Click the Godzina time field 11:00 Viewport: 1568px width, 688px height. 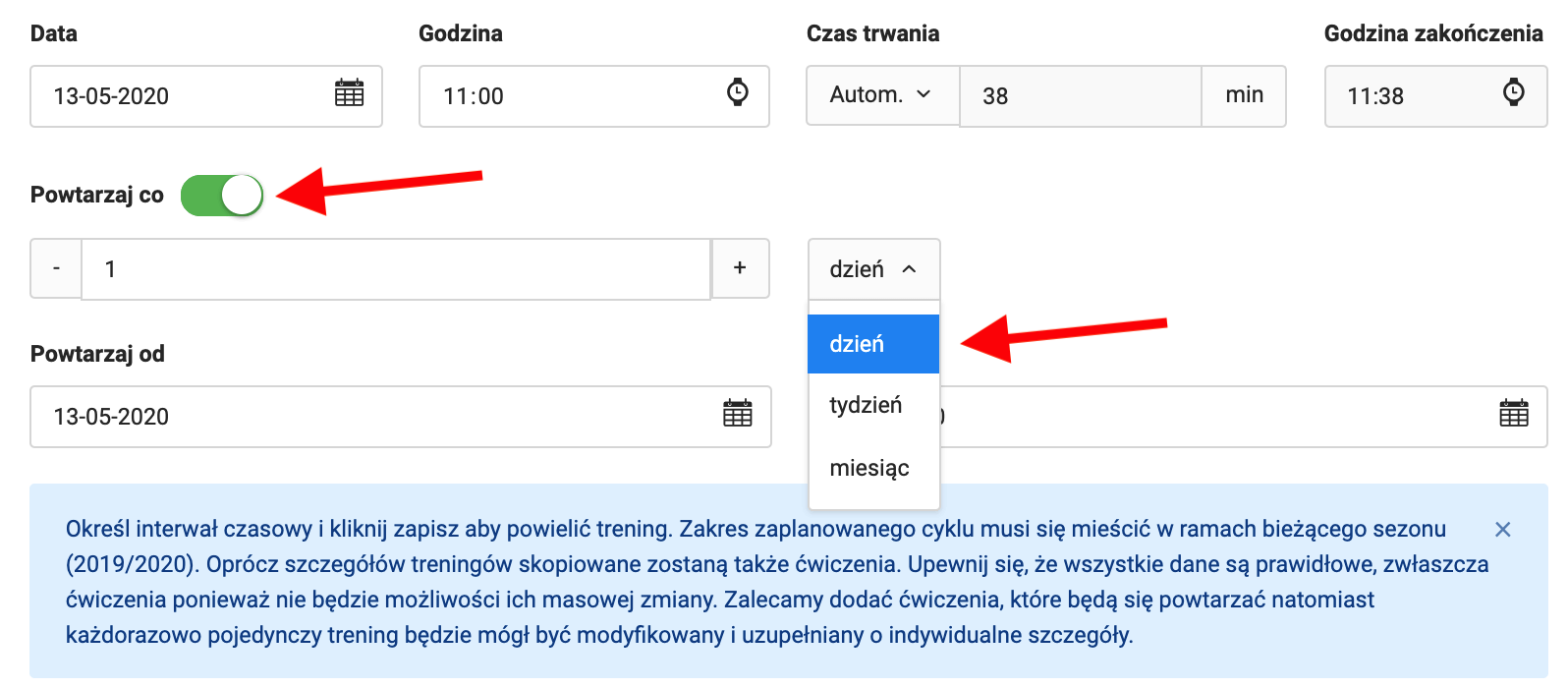click(x=570, y=96)
